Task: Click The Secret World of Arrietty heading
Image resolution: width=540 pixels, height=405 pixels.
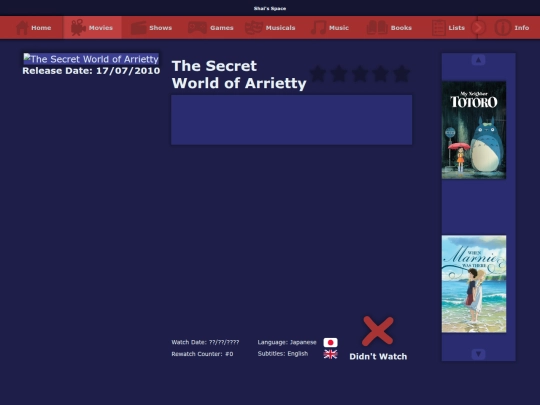Action: click(239, 74)
